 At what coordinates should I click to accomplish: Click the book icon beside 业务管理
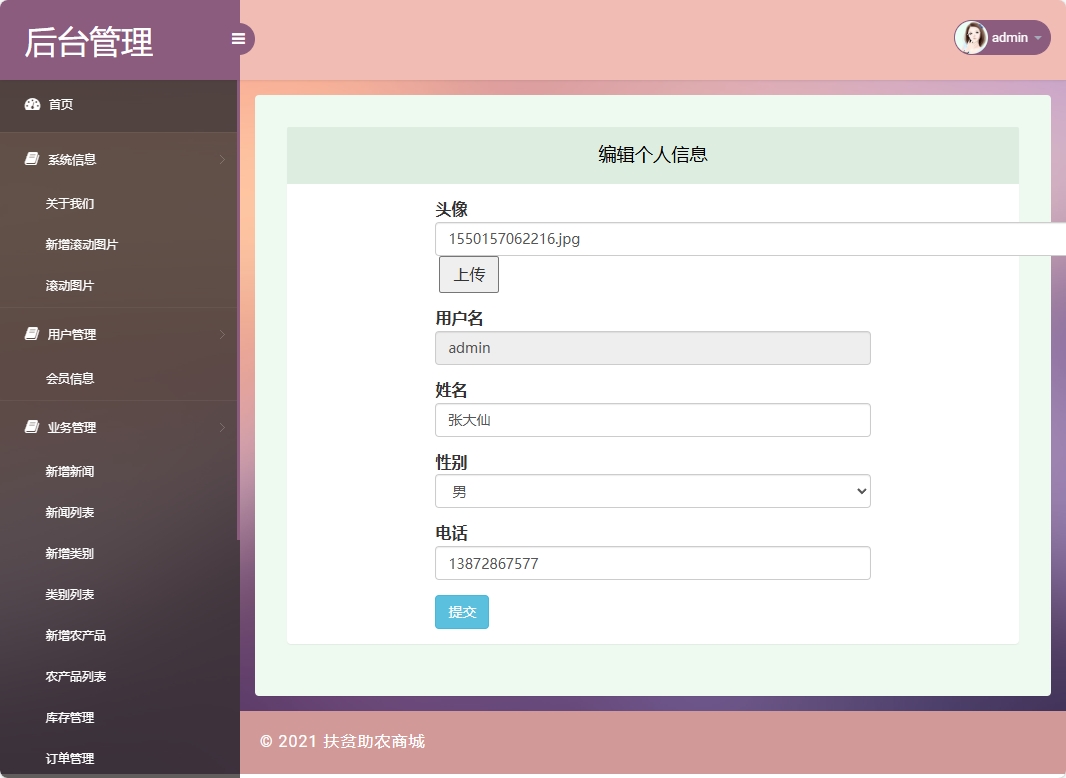pyautogui.click(x=32, y=426)
